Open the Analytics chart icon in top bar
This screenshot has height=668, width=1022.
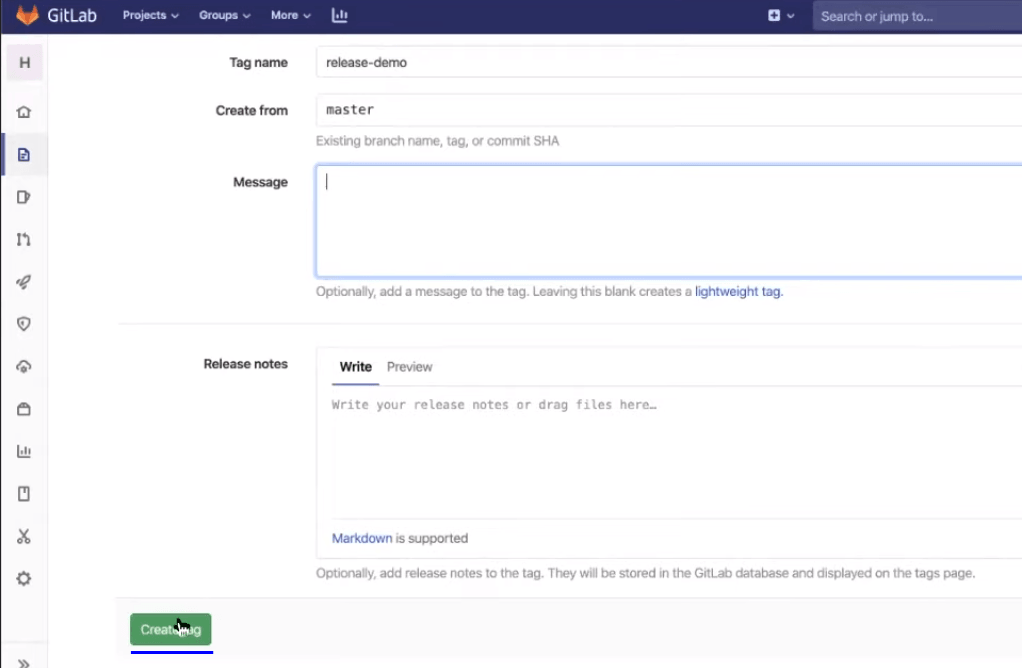(339, 15)
